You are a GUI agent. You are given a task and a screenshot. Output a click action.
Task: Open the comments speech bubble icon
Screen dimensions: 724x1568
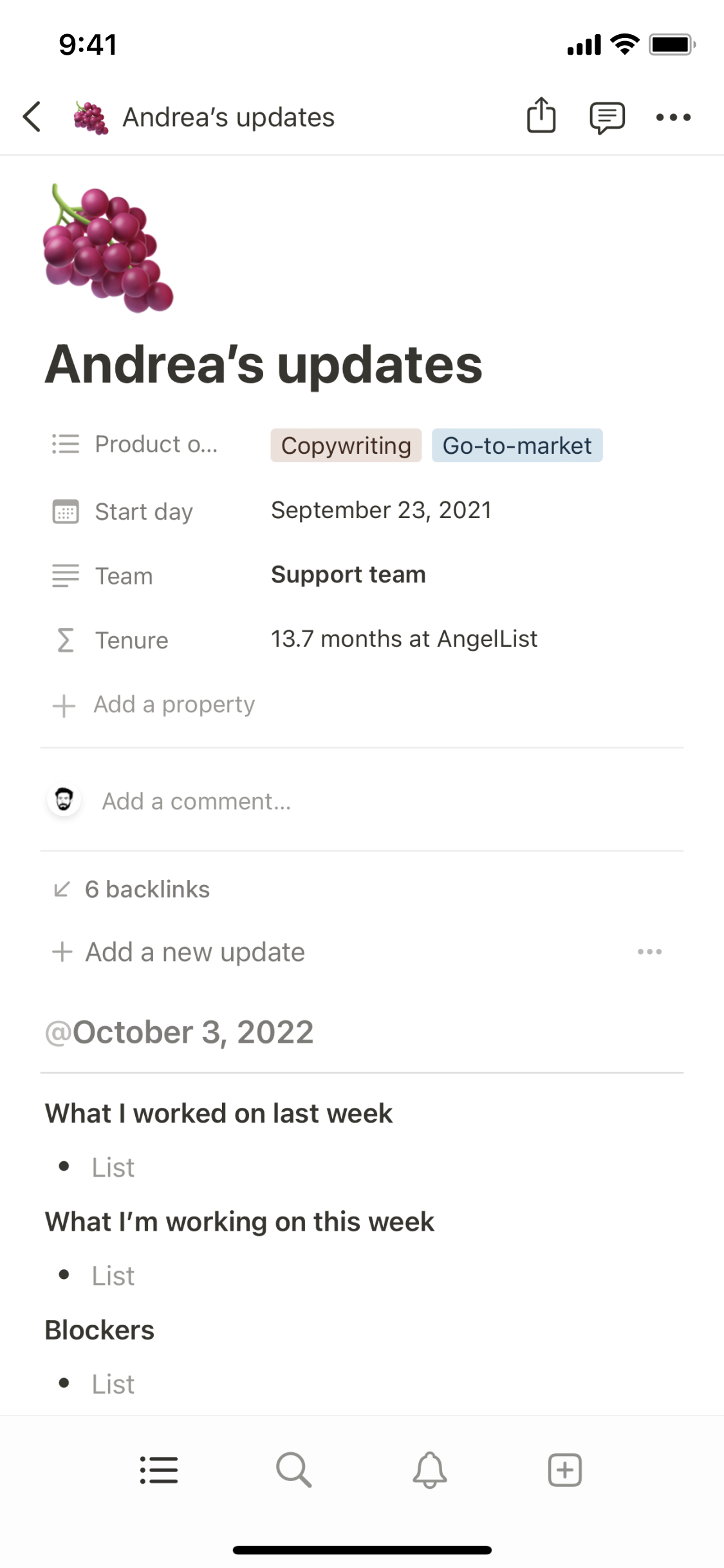[607, 117]
